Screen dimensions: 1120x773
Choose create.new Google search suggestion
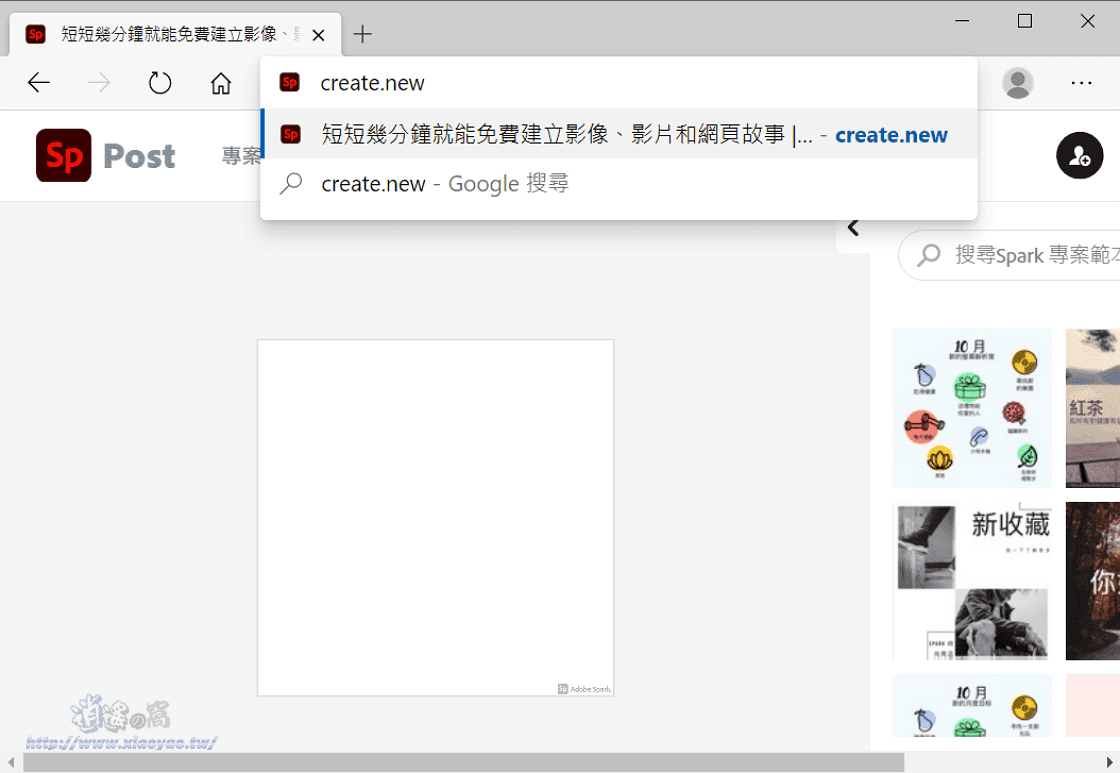pos(619,184)
